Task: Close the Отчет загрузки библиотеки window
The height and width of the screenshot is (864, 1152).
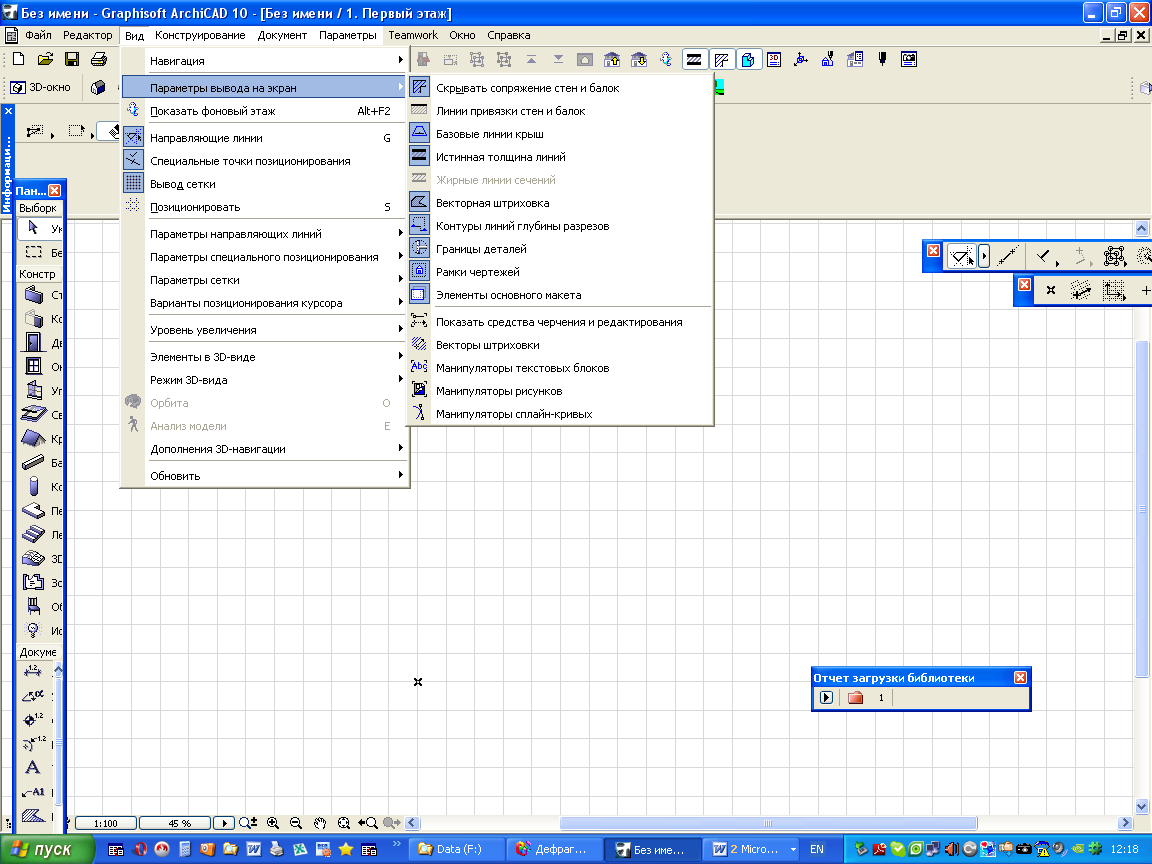Action: pos(1020,677)
